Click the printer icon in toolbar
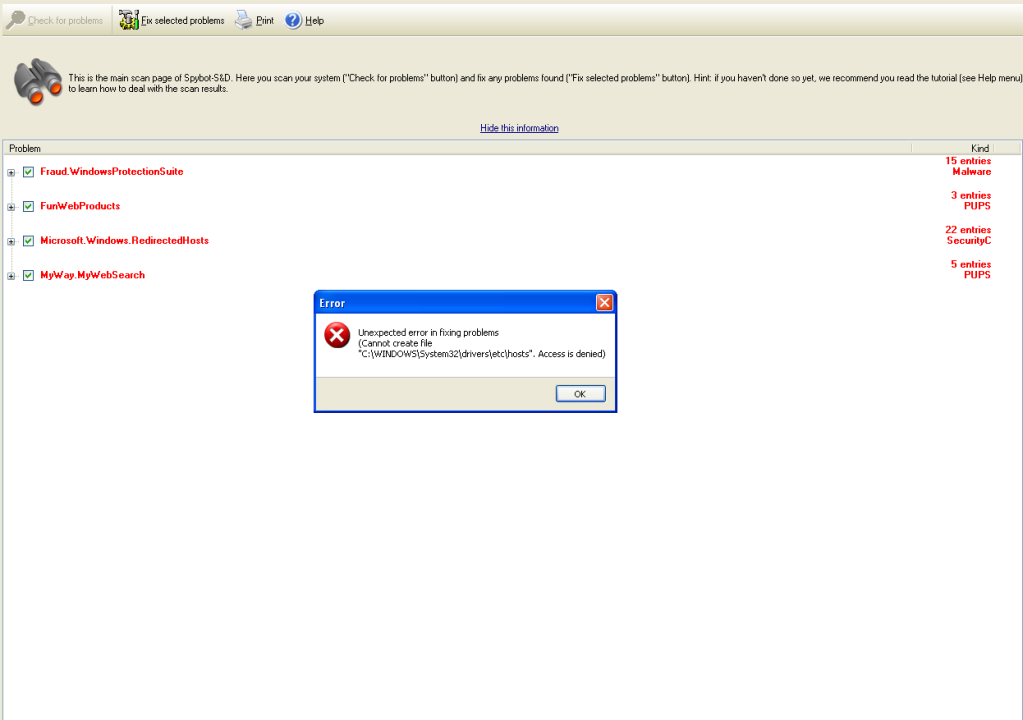The width and height of the screenshot is (1023, 720). (x=243, y=20)
